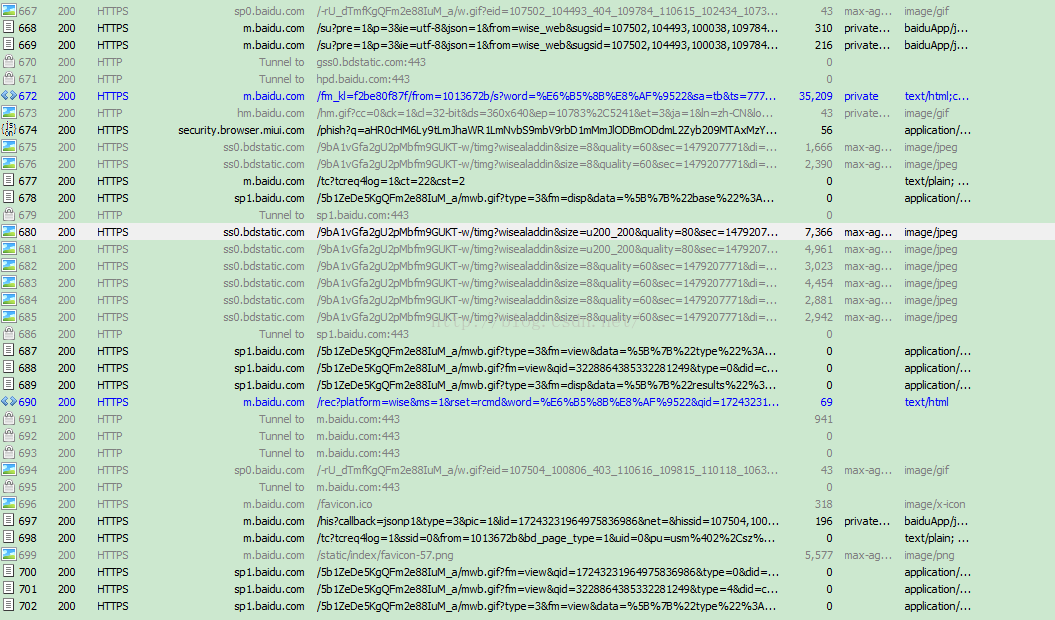Click the text/plain content type in row 677

click(937, 181)
